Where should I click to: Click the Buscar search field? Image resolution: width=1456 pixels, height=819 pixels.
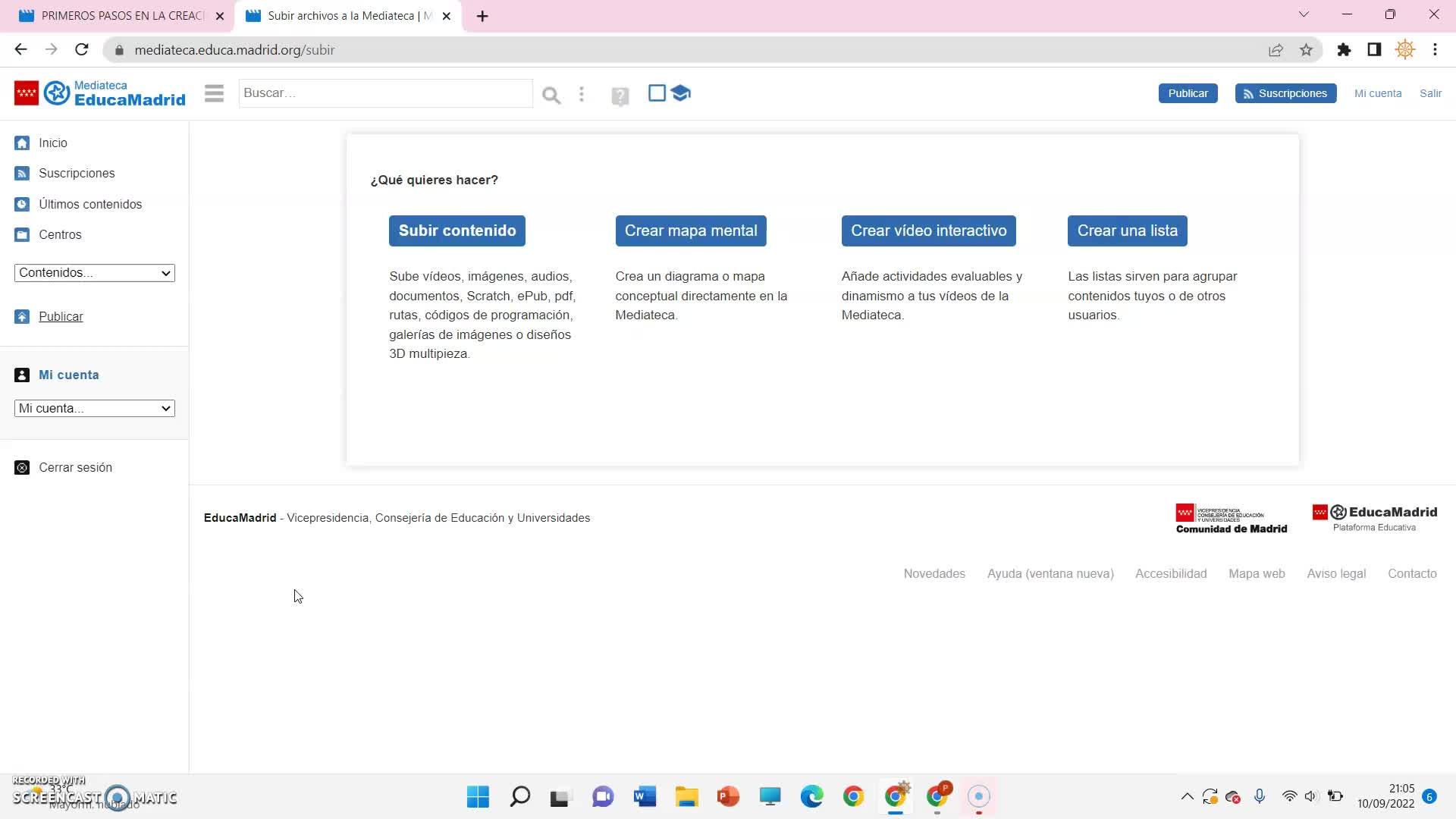[385, 93]
